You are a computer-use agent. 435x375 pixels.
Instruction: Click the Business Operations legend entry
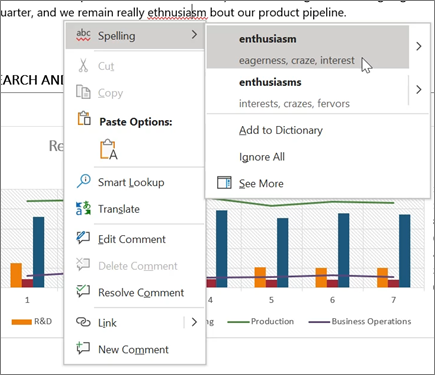point(360,321)
